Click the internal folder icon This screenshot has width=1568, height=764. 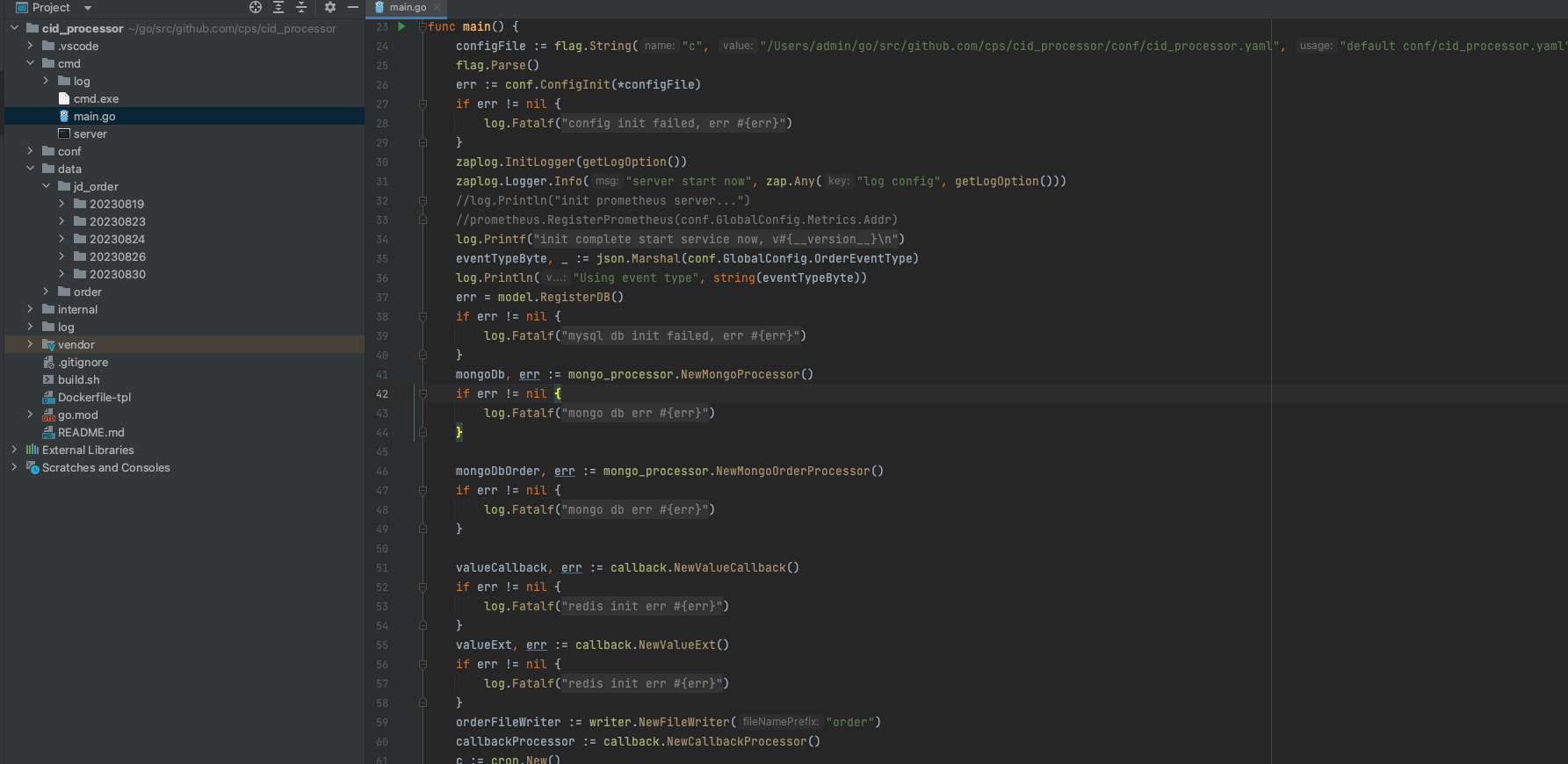(48, 309)
